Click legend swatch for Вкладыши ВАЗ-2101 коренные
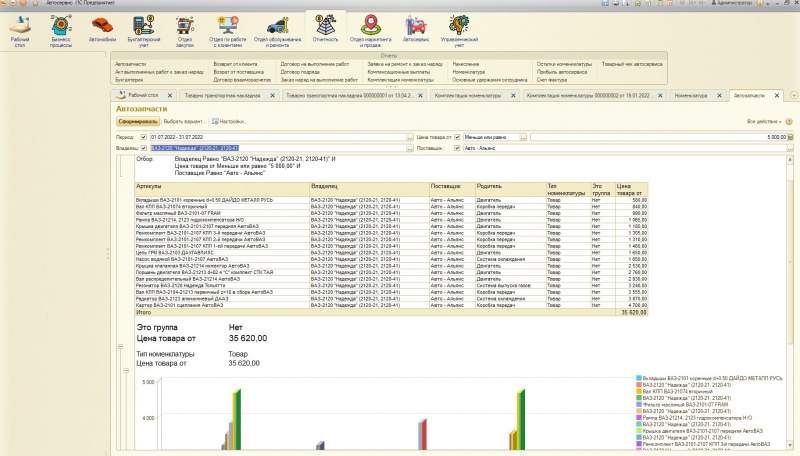This screenshot has height=456, width=800. pos(639,378)
